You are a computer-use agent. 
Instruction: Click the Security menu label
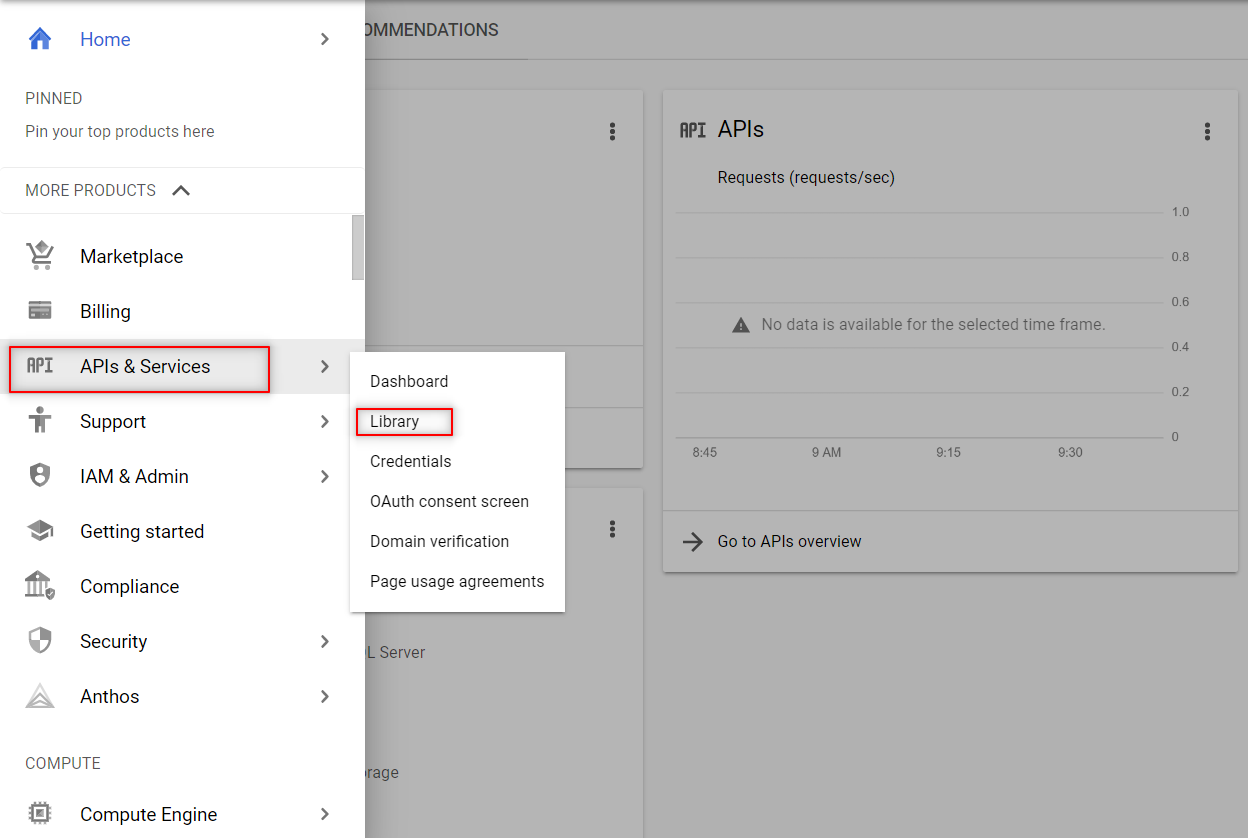pos(113,641)
